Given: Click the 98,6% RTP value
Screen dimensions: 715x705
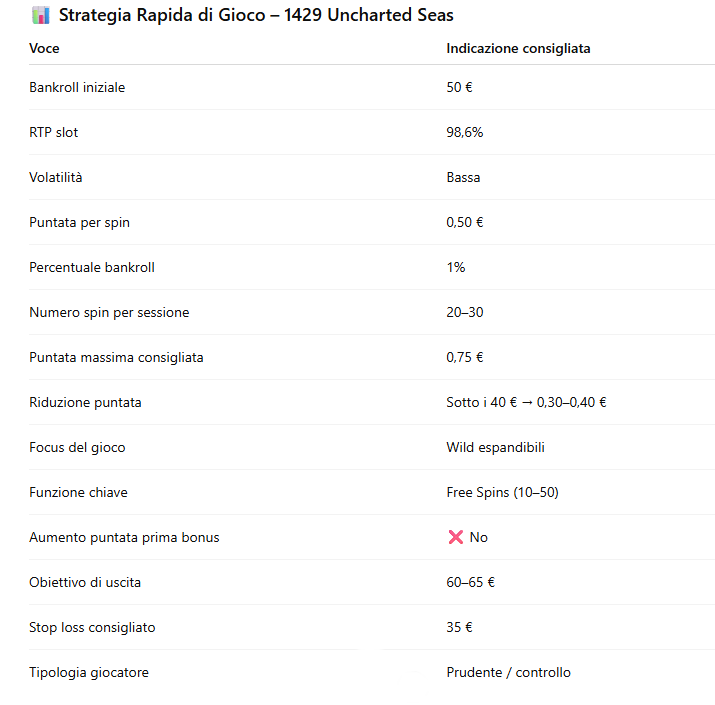Looking at the screenshot, I should pyautogui.click(x=465, y=133).
